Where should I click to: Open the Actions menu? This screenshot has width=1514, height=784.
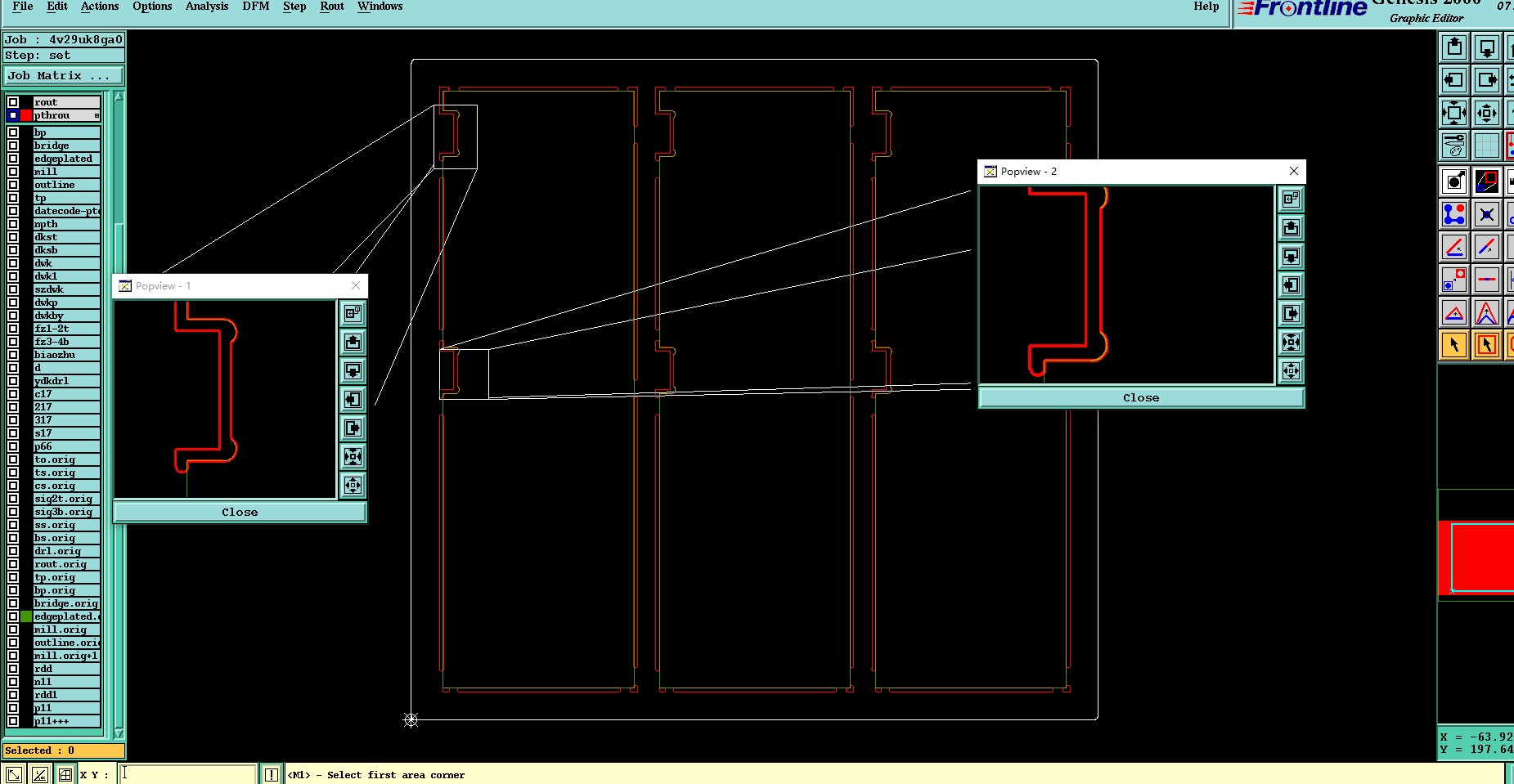(x=100, y=7)
